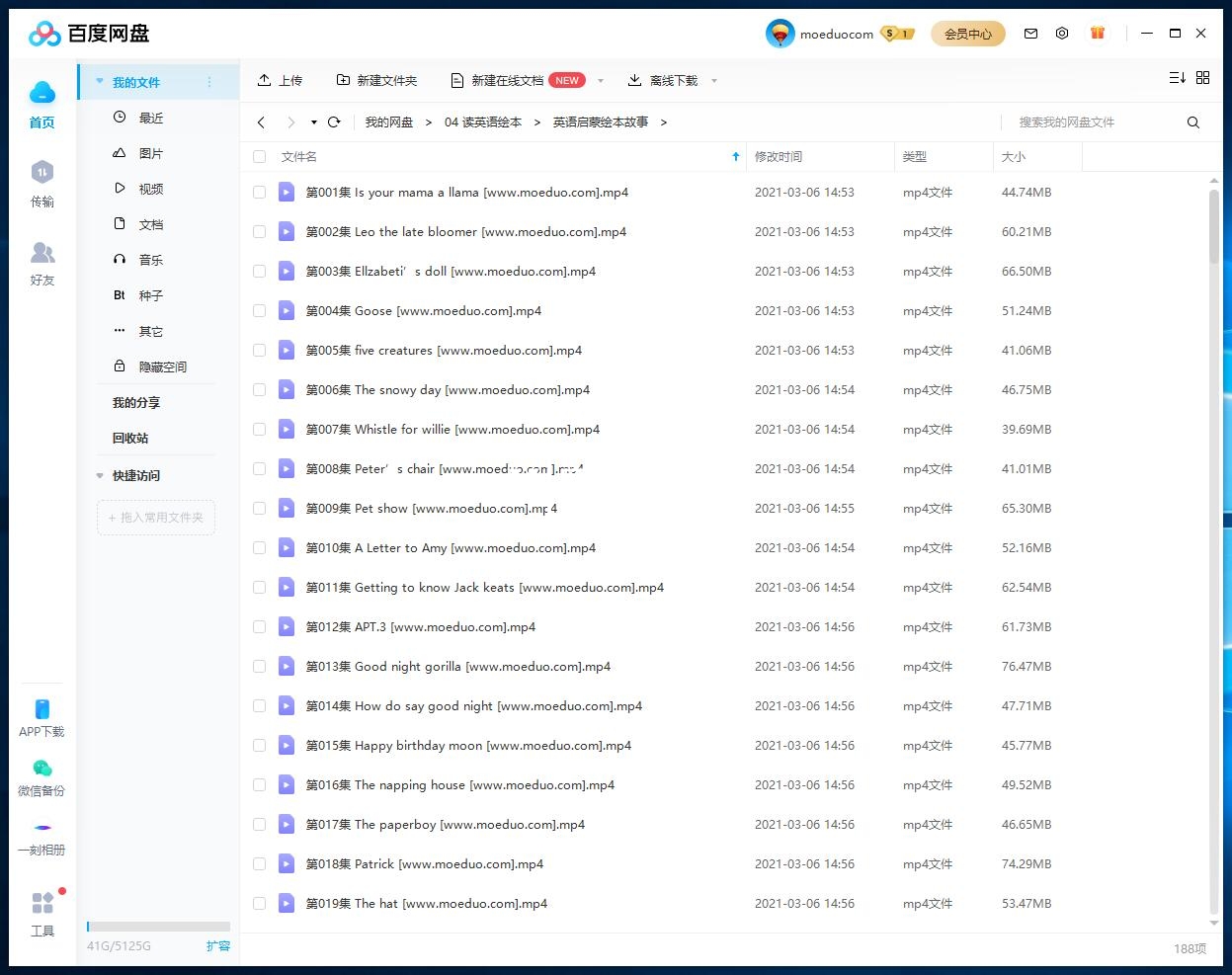This screenshot has width=1232, height=975.
Task: Click the sort order icon
Action: (1177, 78)
